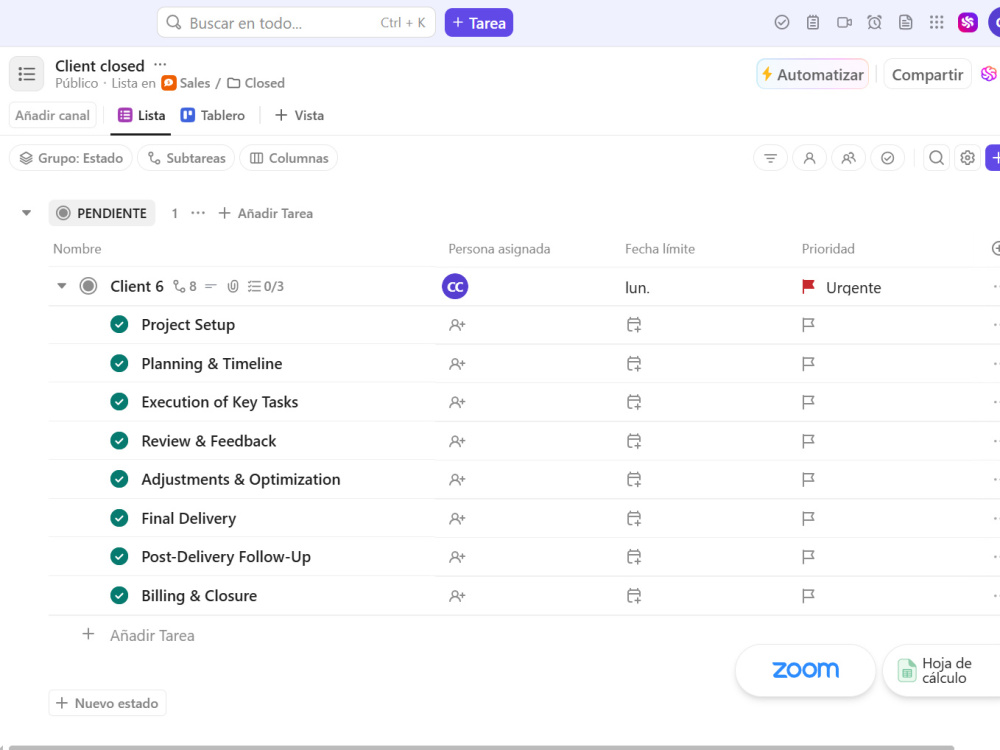Click the Añadir Tarea row below Billing & Closure
This screenshot has width=1000, height=750.
click(x=138, y=635)
